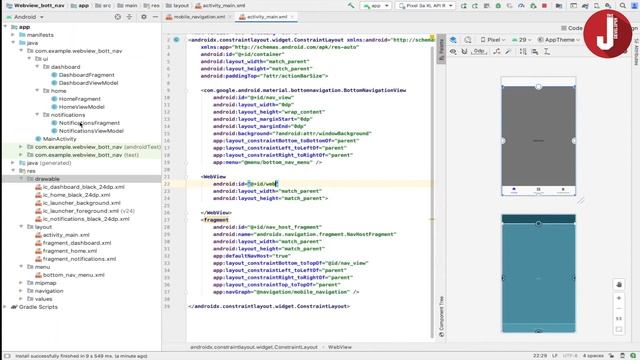
Task: Click the Design Surface layers icon
Action: tap(453, 40)
